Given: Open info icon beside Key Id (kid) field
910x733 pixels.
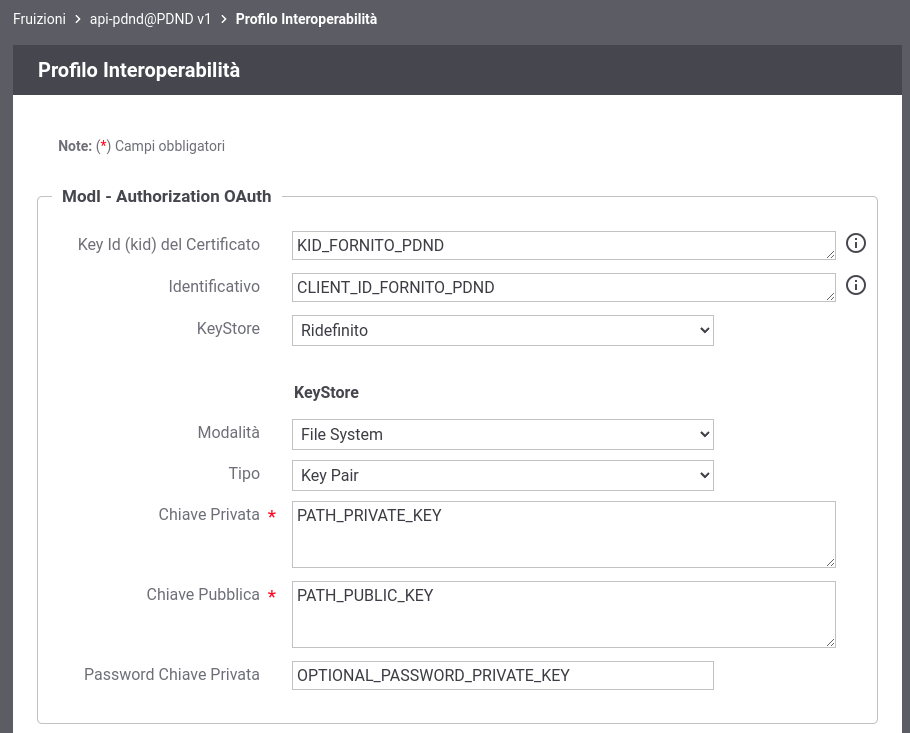Looking at the screenshot, I should 855,243.
